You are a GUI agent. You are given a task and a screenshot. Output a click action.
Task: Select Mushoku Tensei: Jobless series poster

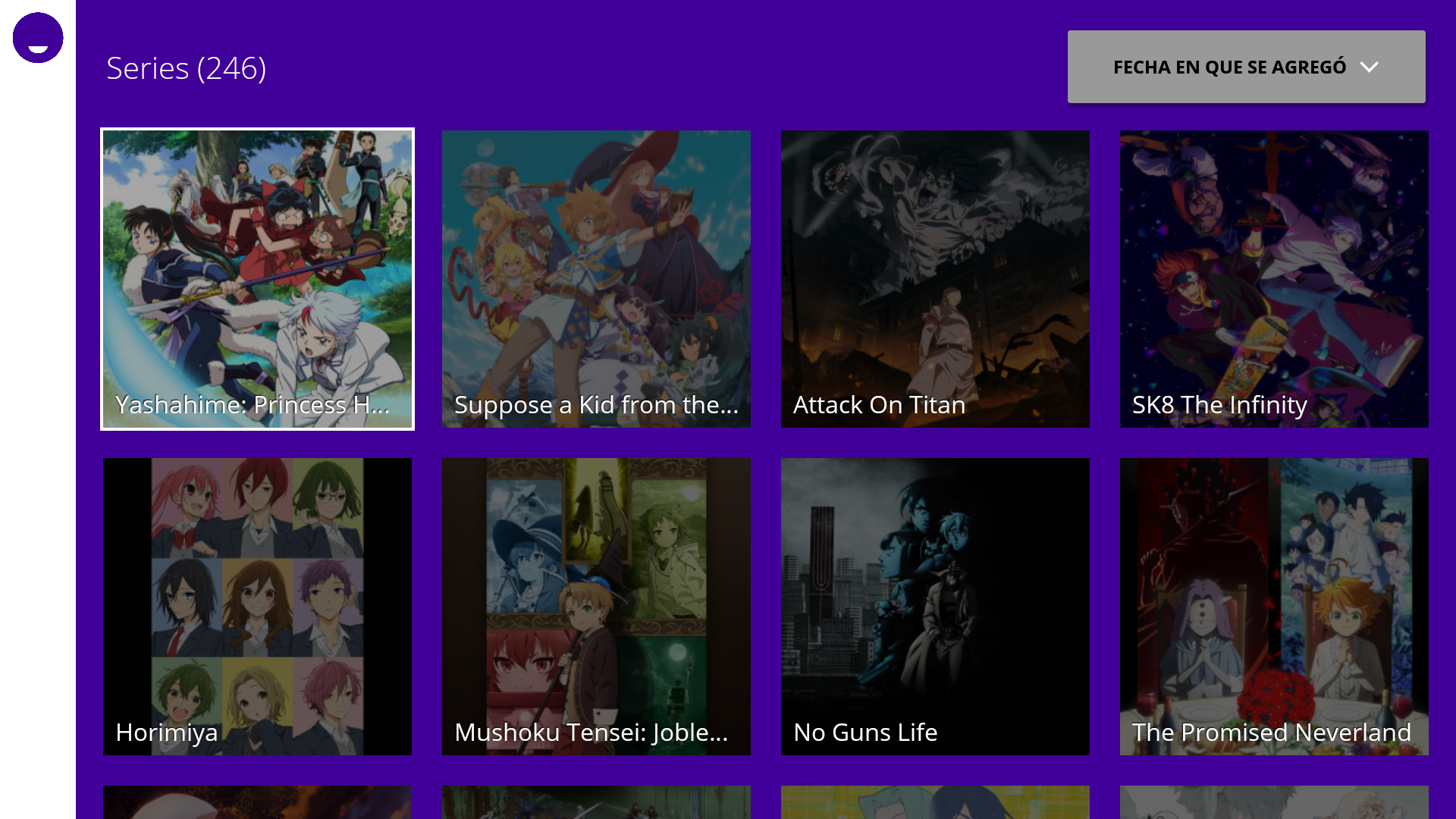(x=596, y=607)
